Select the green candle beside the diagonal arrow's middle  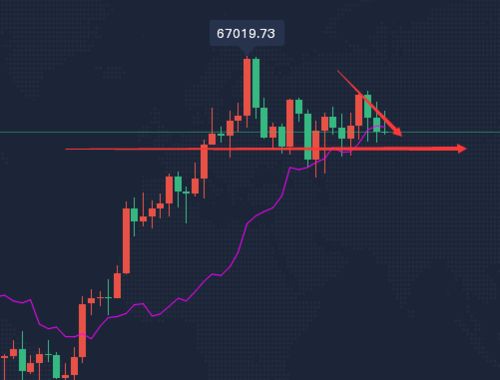(x=367, y=106)
